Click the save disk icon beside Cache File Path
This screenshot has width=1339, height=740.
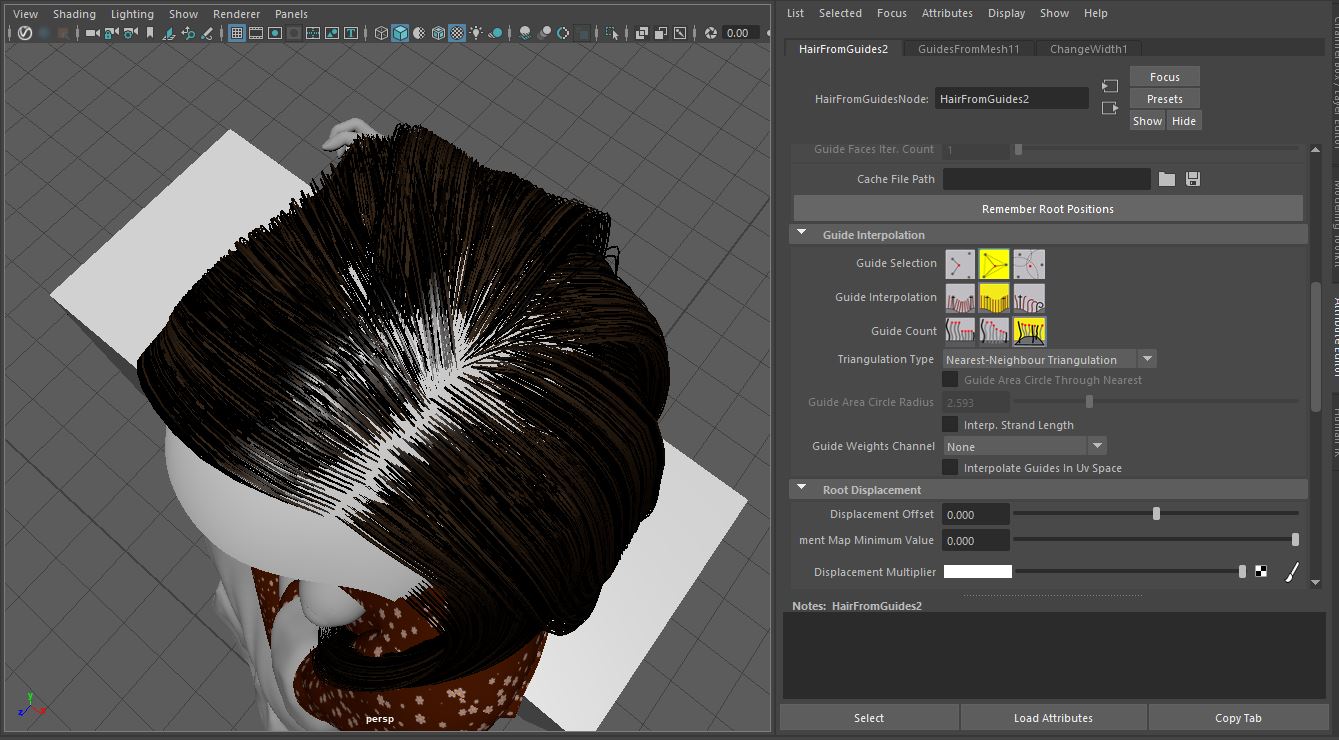click(x=1192, y=179)
